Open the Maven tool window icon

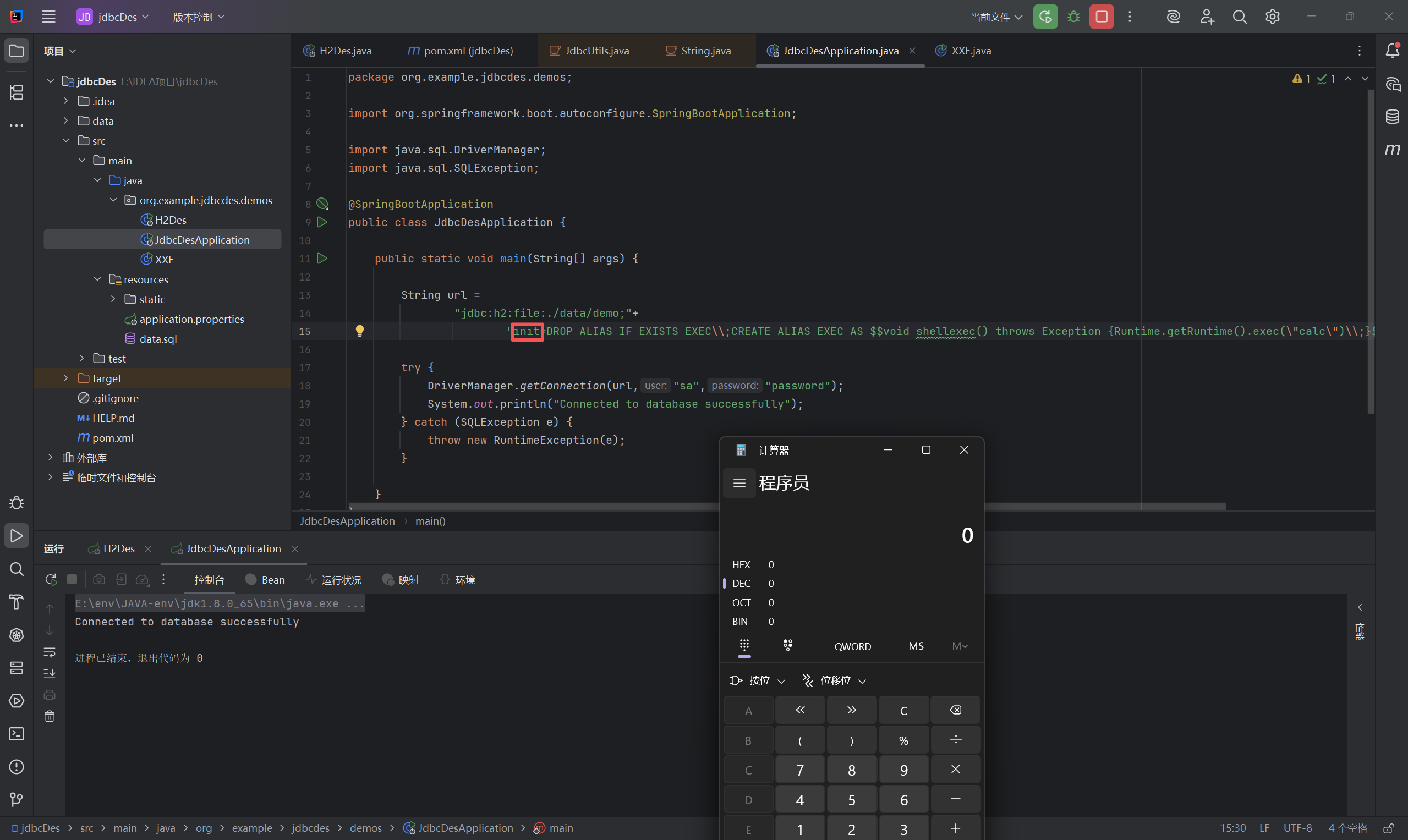(x=1392, y=150)
